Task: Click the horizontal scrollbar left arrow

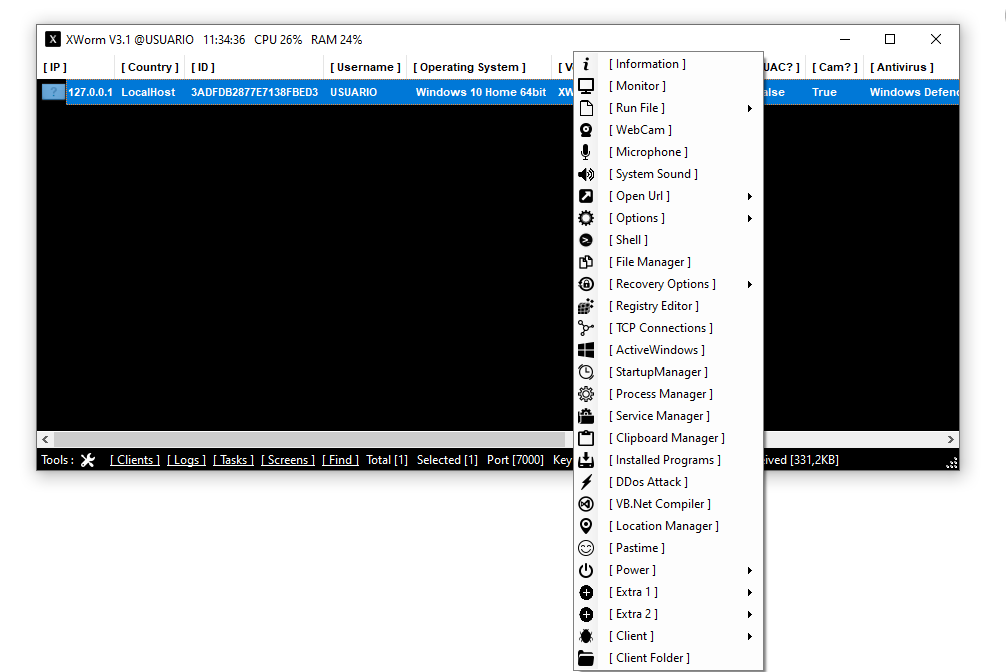Action: click(45, 440)
